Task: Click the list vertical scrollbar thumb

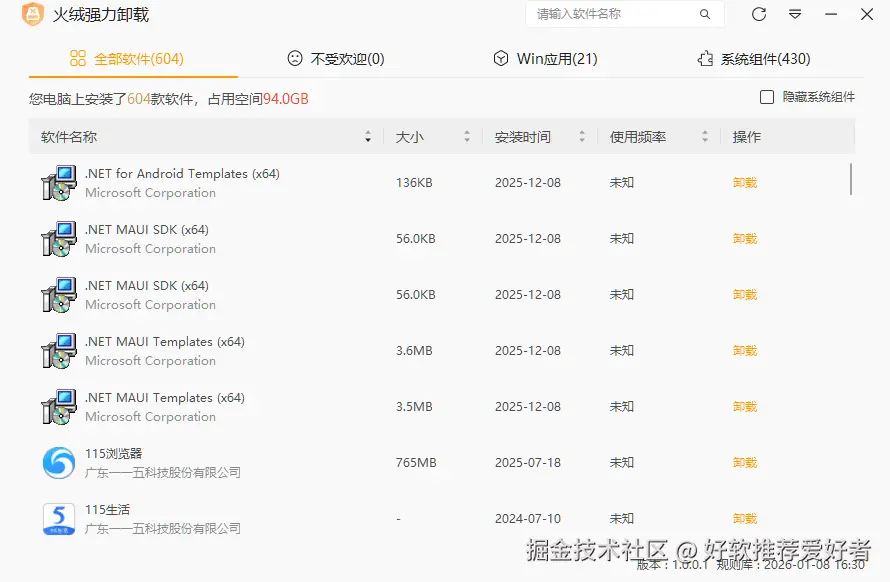Action: click(x=851, y=179)
